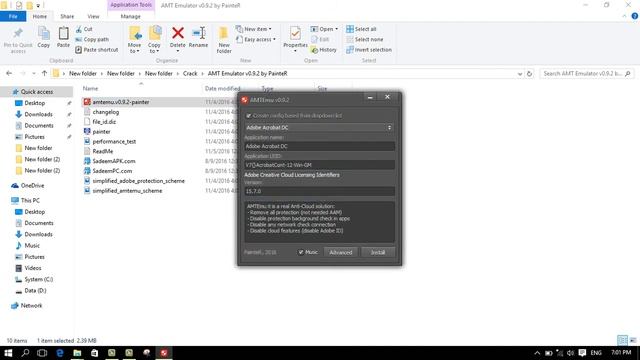Select the simplified_amtemu_scheme file
Image resolution: width=640 pixels, height=360 pixels.
[x=127, y=191]
